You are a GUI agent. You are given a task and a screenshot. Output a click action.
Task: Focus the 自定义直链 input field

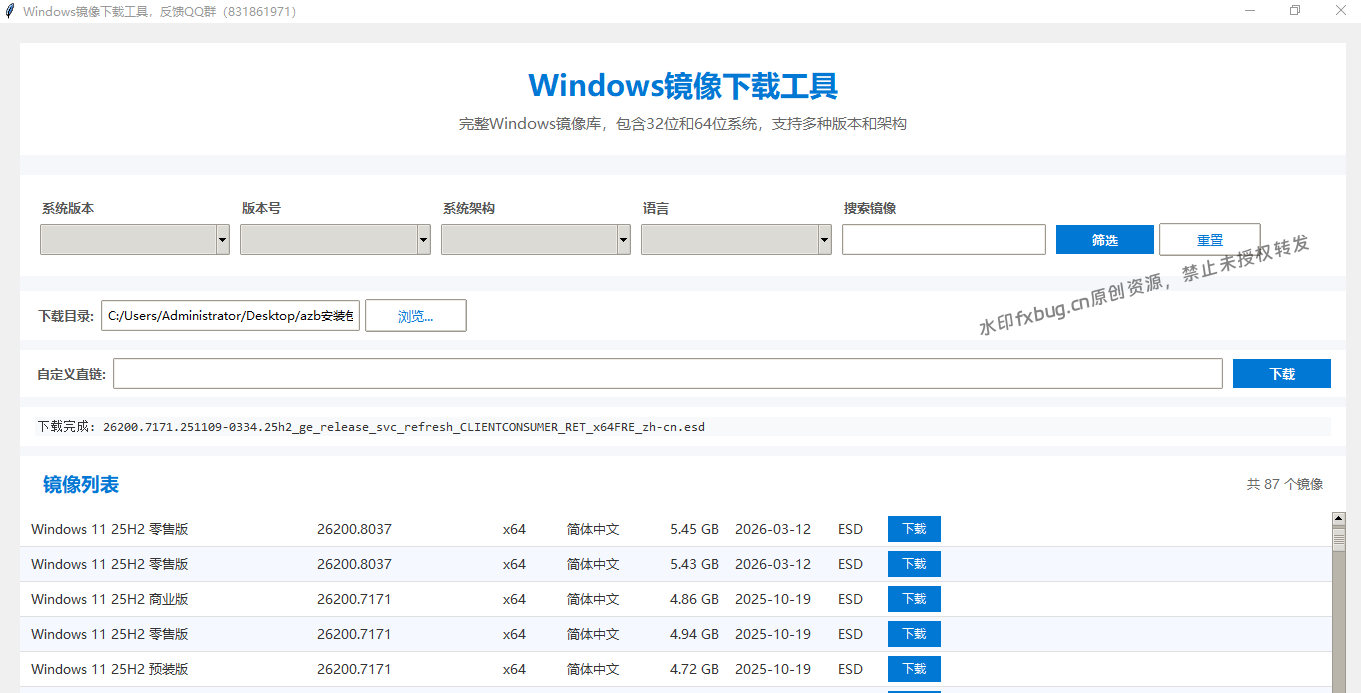coord(668,373)
